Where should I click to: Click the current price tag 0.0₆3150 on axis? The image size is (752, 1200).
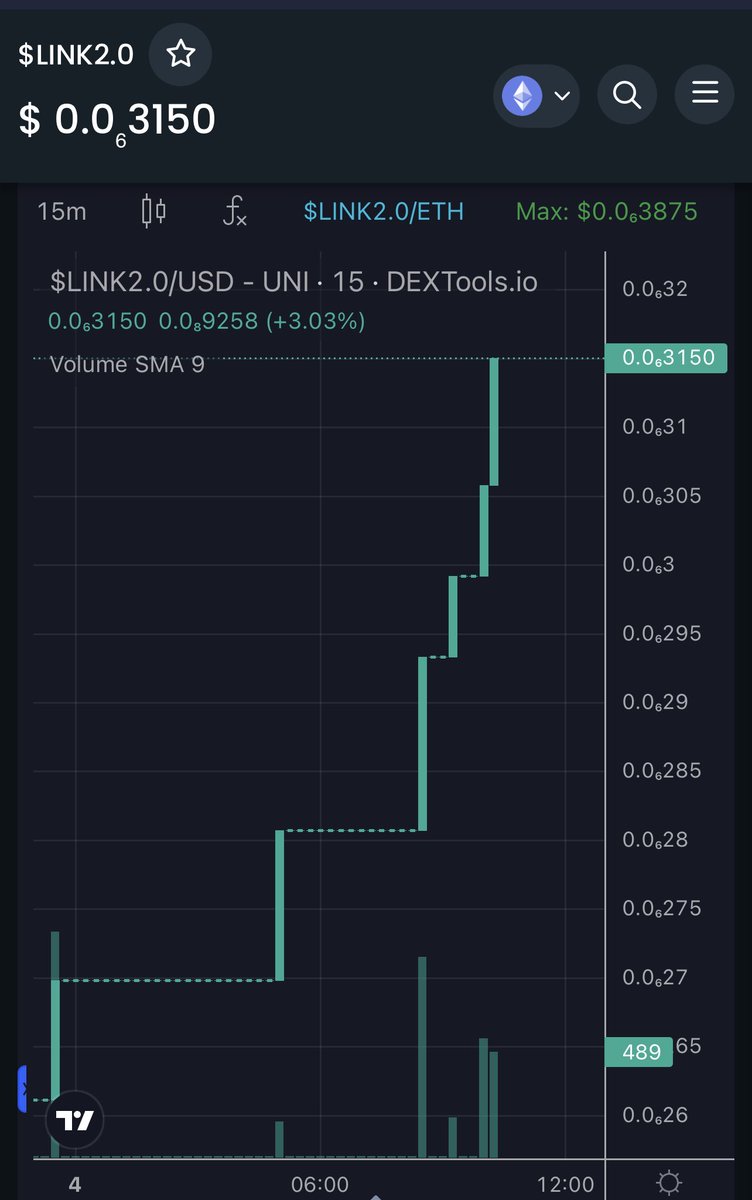pos(666,357)
